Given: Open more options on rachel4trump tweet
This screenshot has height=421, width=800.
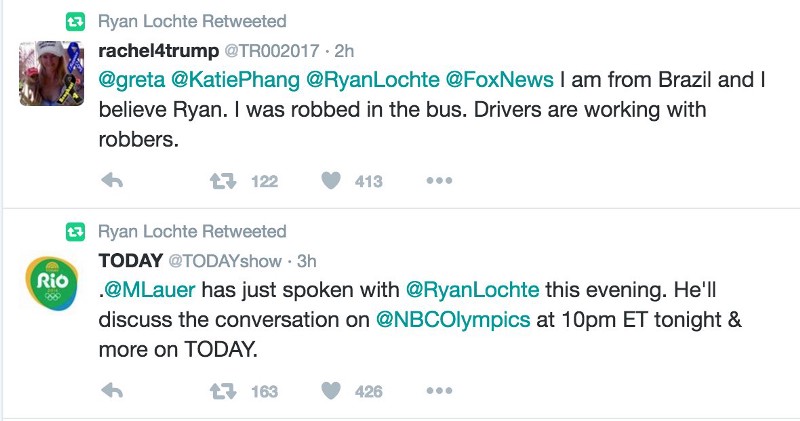Looking at the screenshot, I should [440, 181].
